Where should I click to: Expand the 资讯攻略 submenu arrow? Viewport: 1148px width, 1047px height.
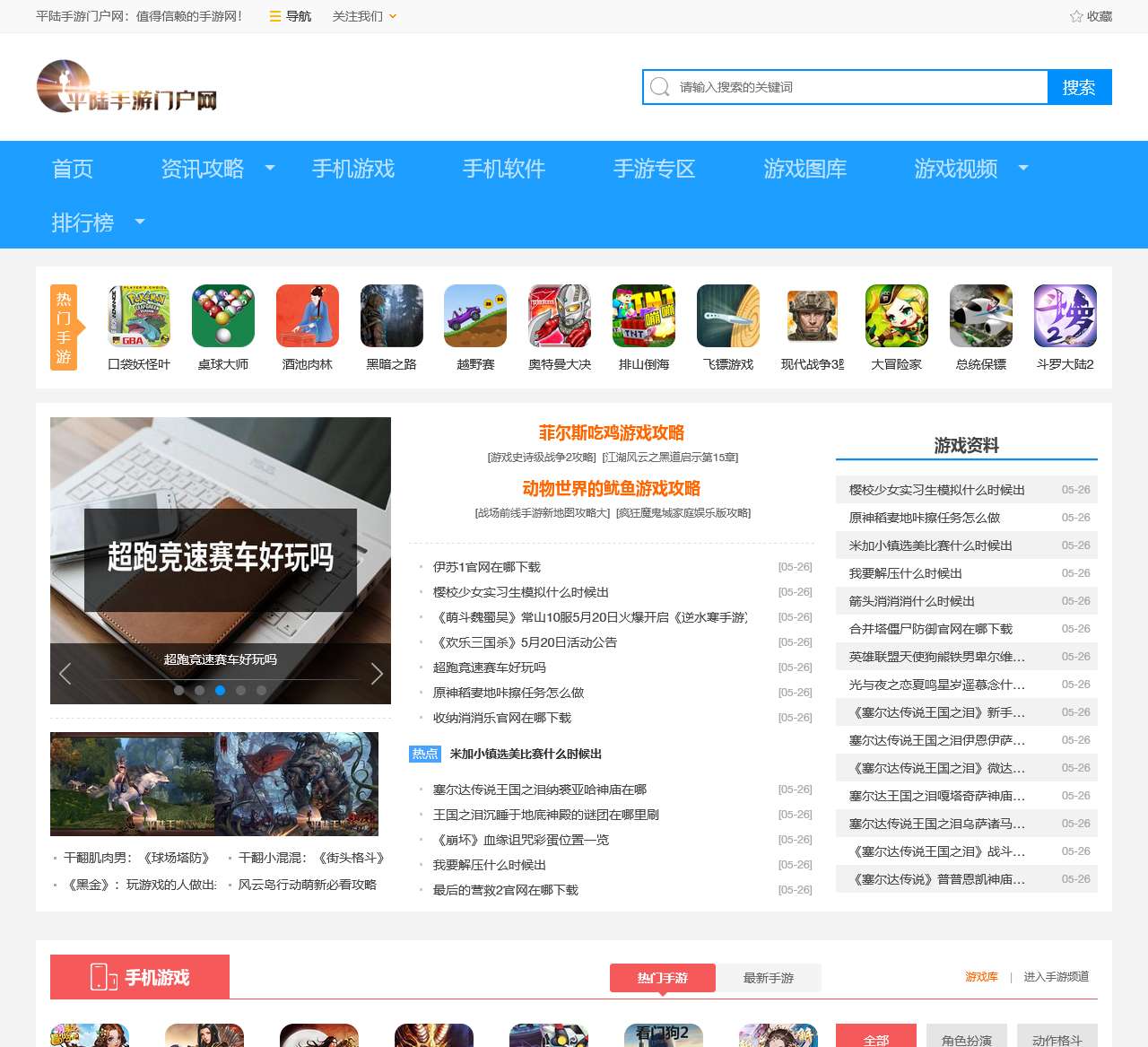[x=270, y=168]
